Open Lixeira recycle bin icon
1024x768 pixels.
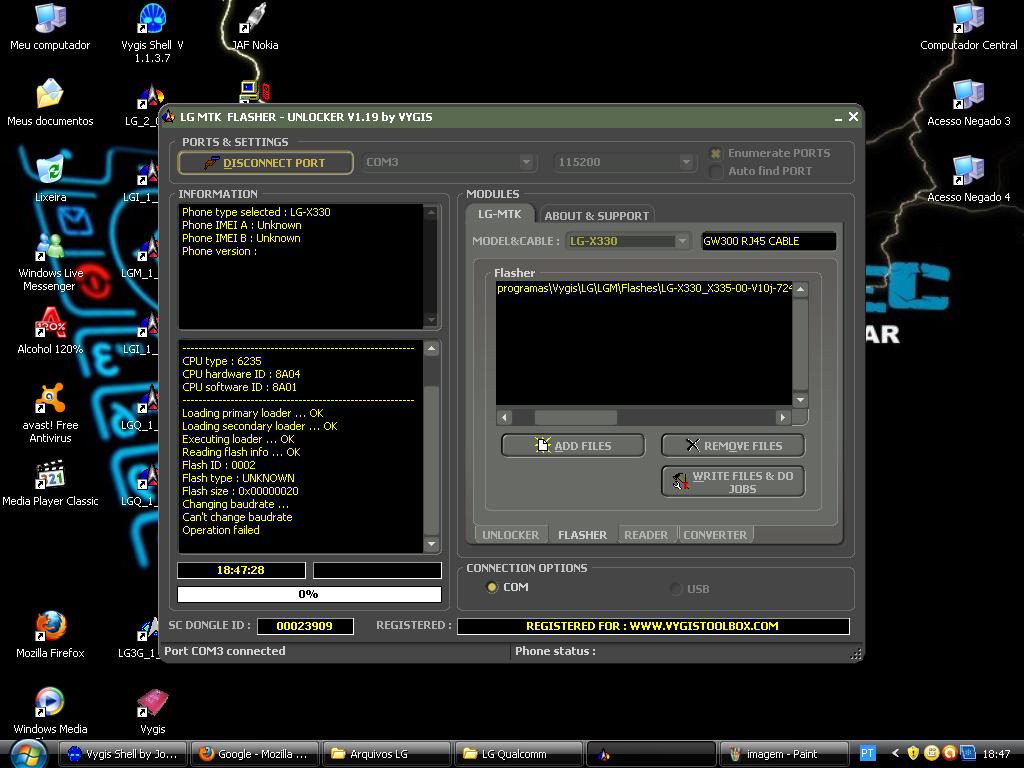click(50, 178)
